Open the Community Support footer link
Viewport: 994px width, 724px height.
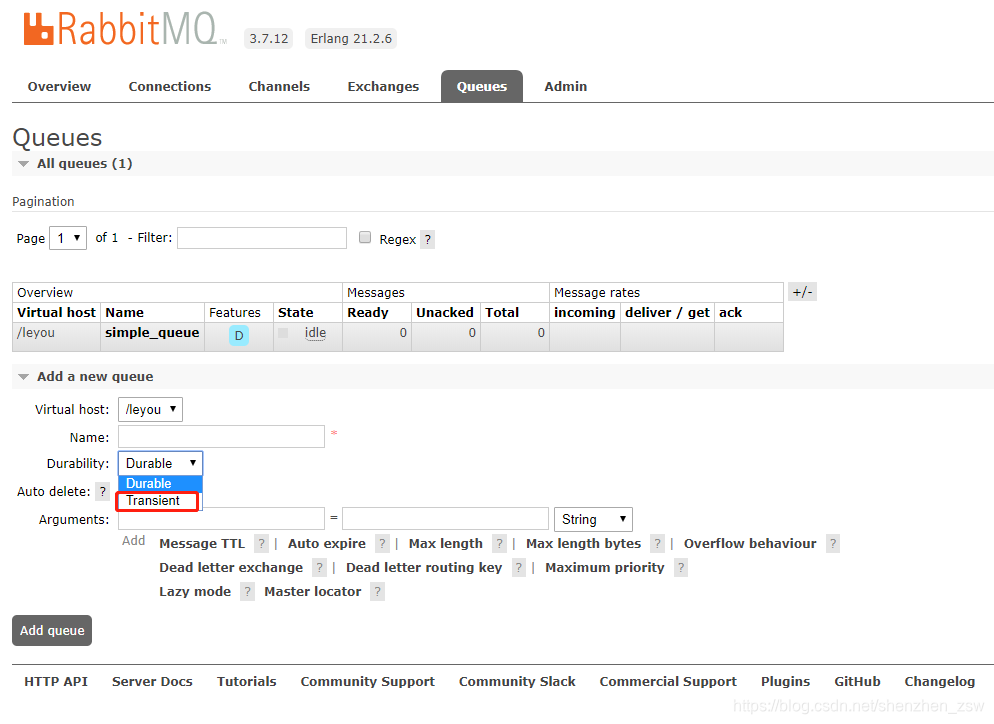(x=368, y=682)
